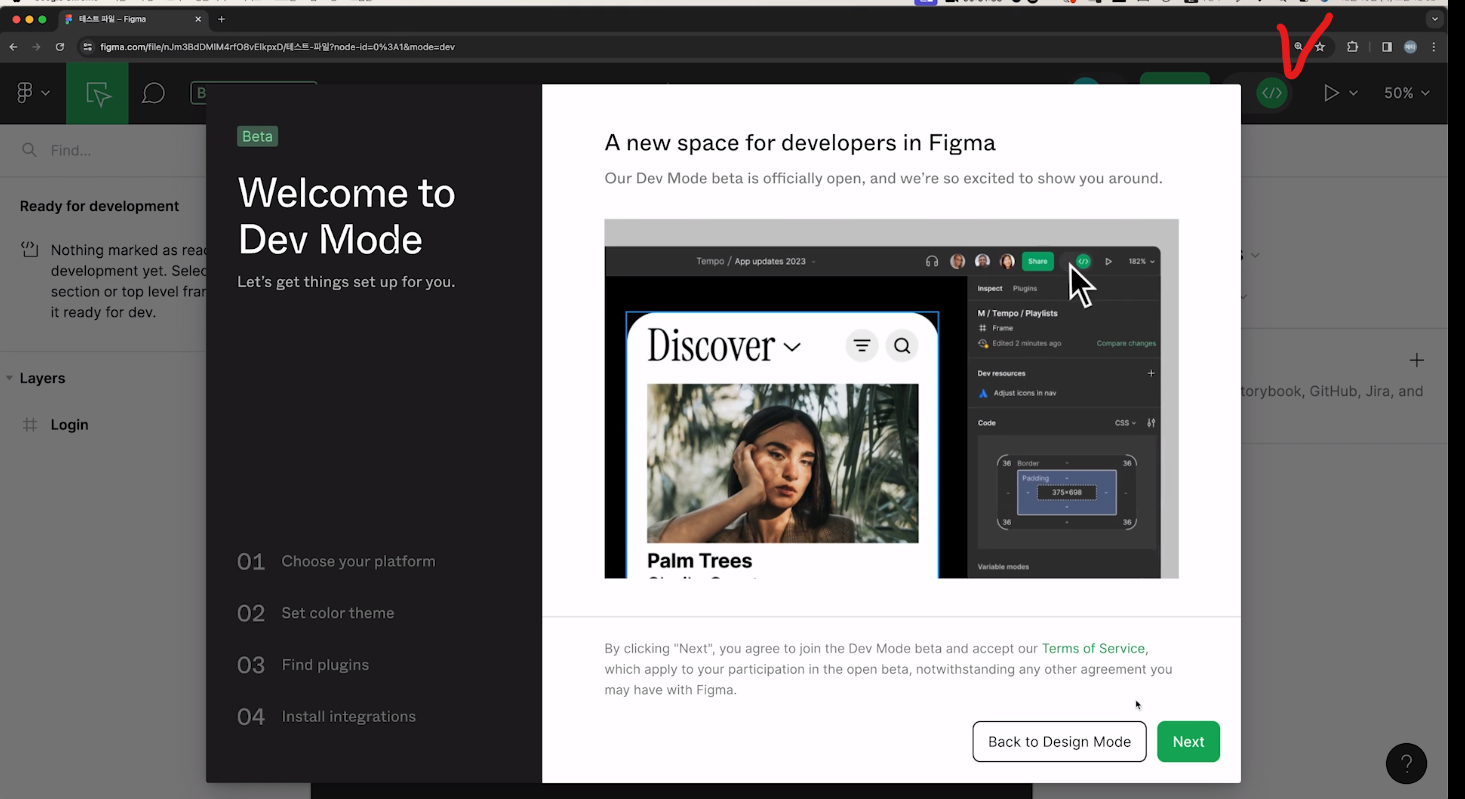The image size is (1465, 799).
Task: Open Chrome three-dot menu
Action: [1435, 47]
